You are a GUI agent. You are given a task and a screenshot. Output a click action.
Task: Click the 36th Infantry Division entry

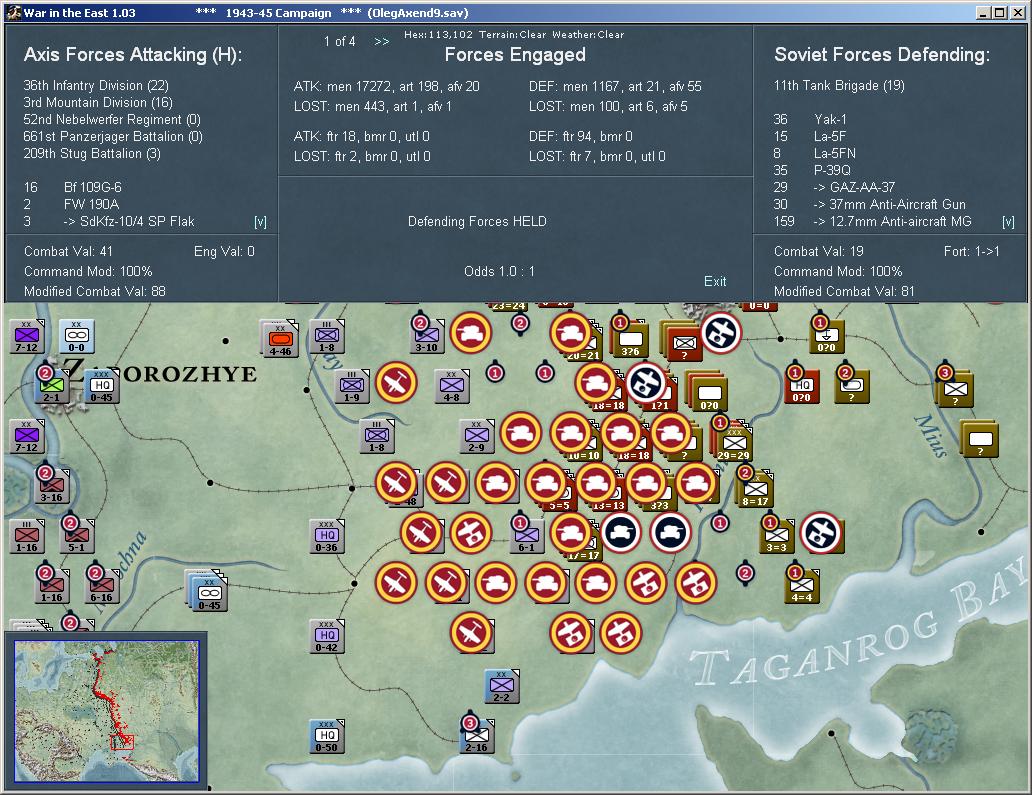point(96,86)
